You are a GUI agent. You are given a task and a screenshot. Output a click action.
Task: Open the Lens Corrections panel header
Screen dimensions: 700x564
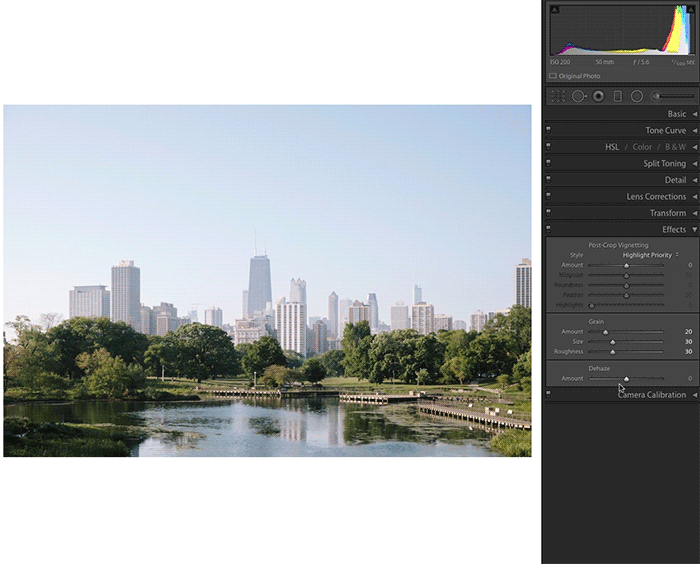[621, 196]
